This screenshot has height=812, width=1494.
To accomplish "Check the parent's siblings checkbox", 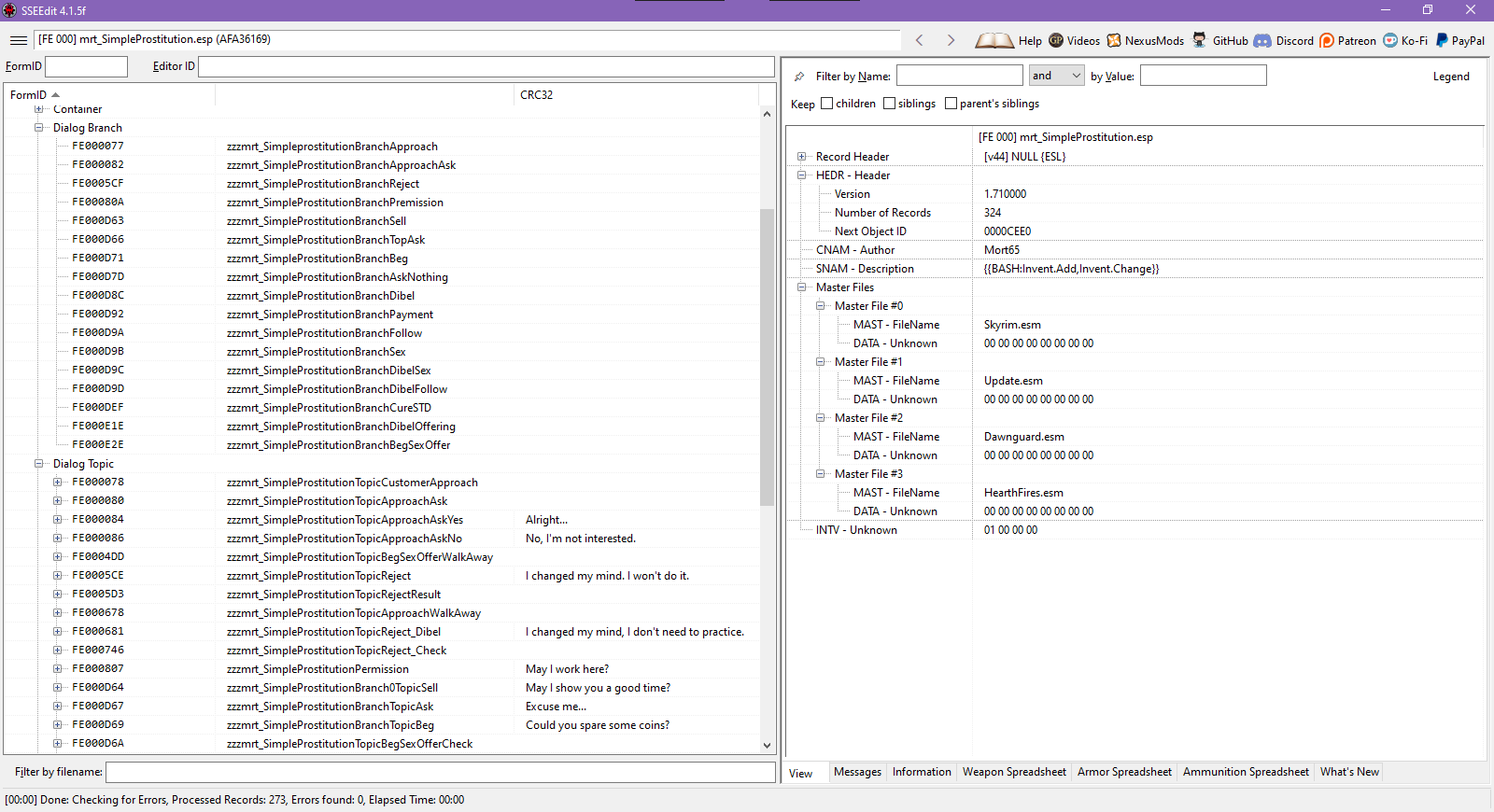I will pyautogui.click(x=951, y=104).
